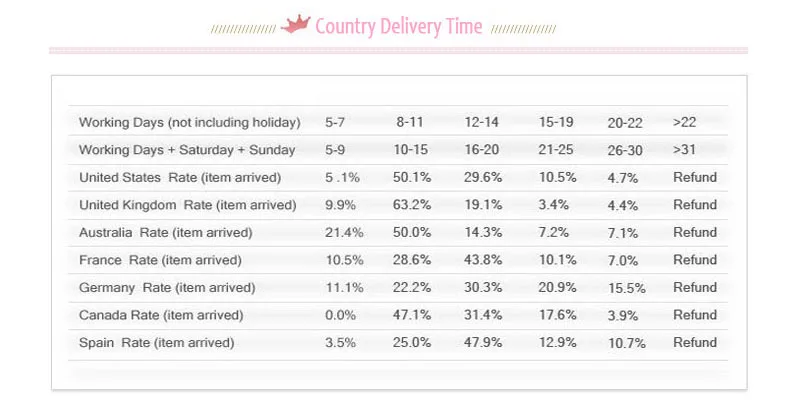Click Refund in the Germany row
The width and height of the screenshot is (800, 413).
[695, 287]
